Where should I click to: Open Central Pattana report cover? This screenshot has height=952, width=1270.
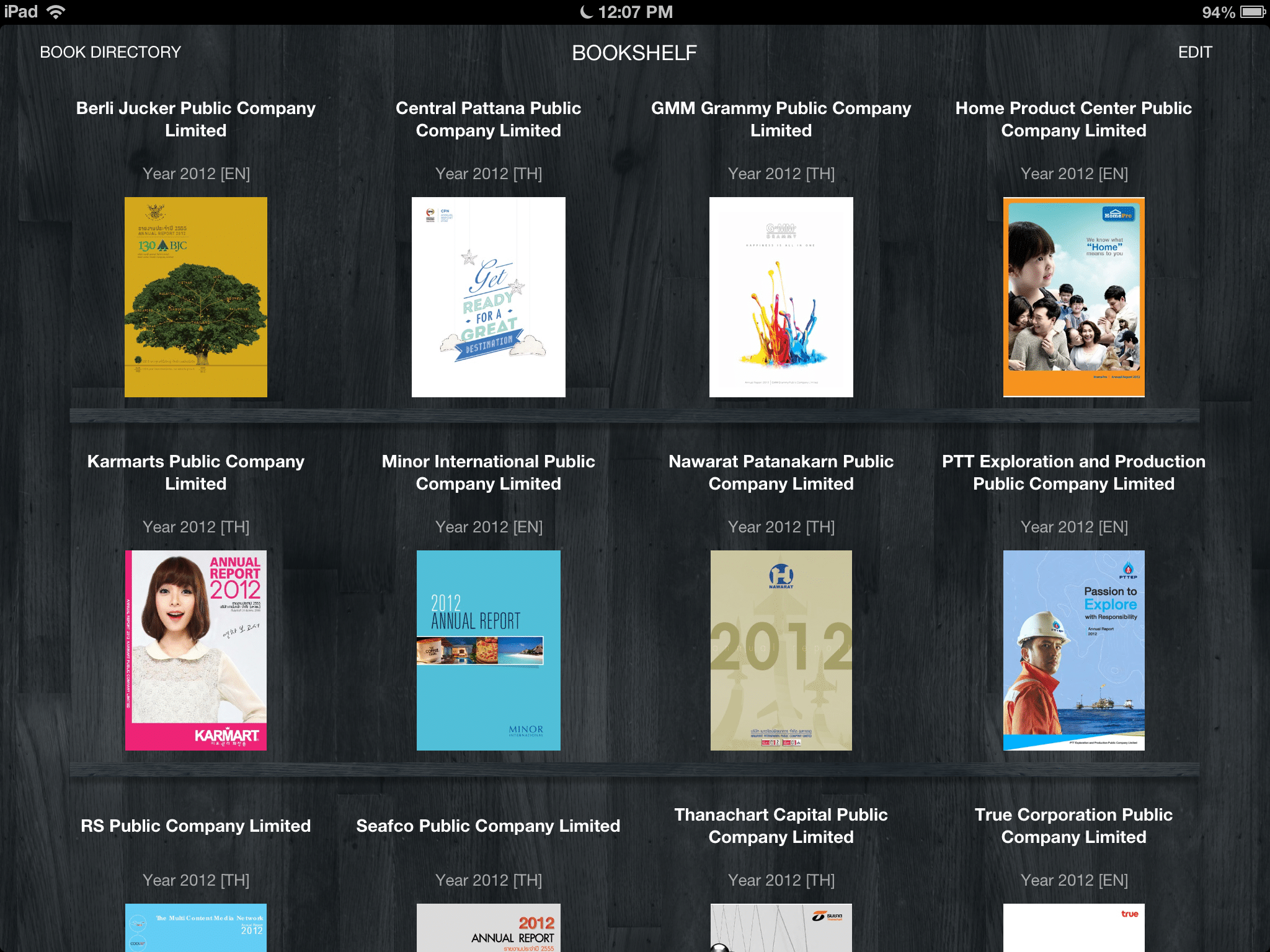coord(489,297)
